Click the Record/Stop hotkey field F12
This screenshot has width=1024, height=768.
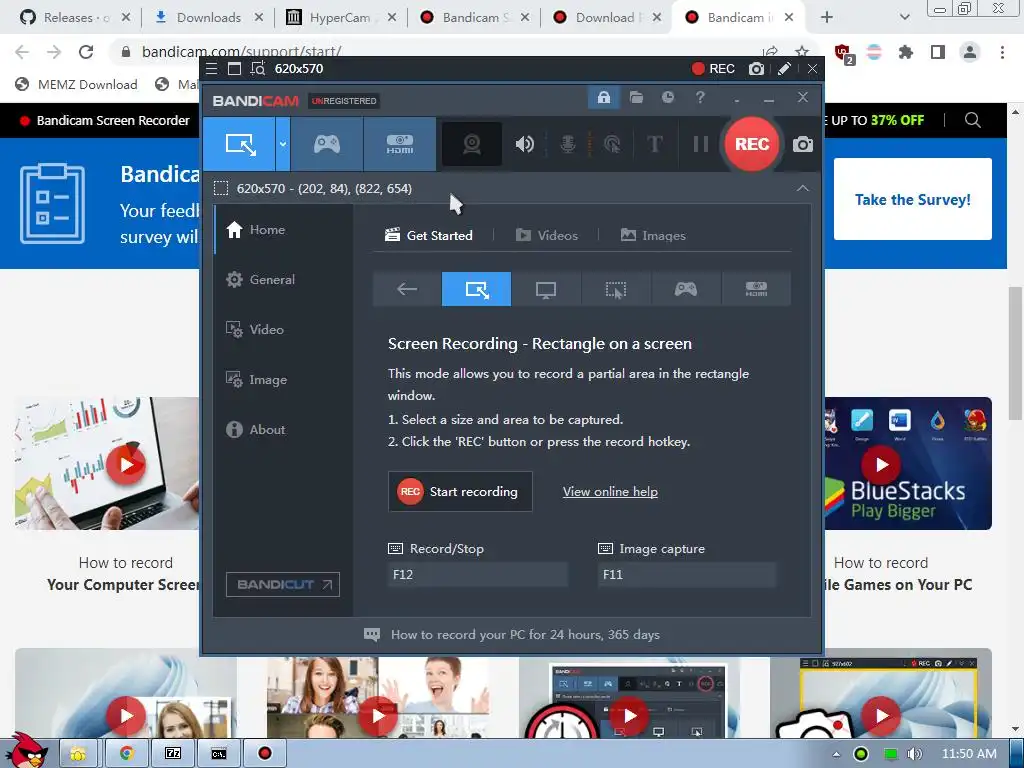tap(478, 575)
